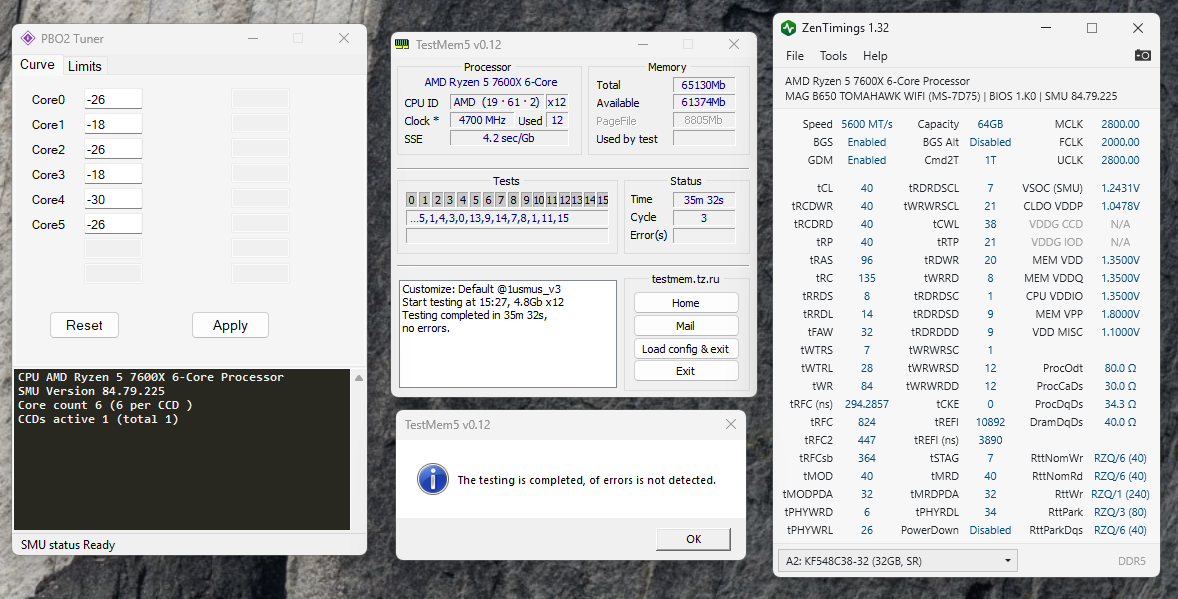1178x599 pixels.
Task: Click TestMem5 title bar memory icon
Action: click(x=403, y=44)
